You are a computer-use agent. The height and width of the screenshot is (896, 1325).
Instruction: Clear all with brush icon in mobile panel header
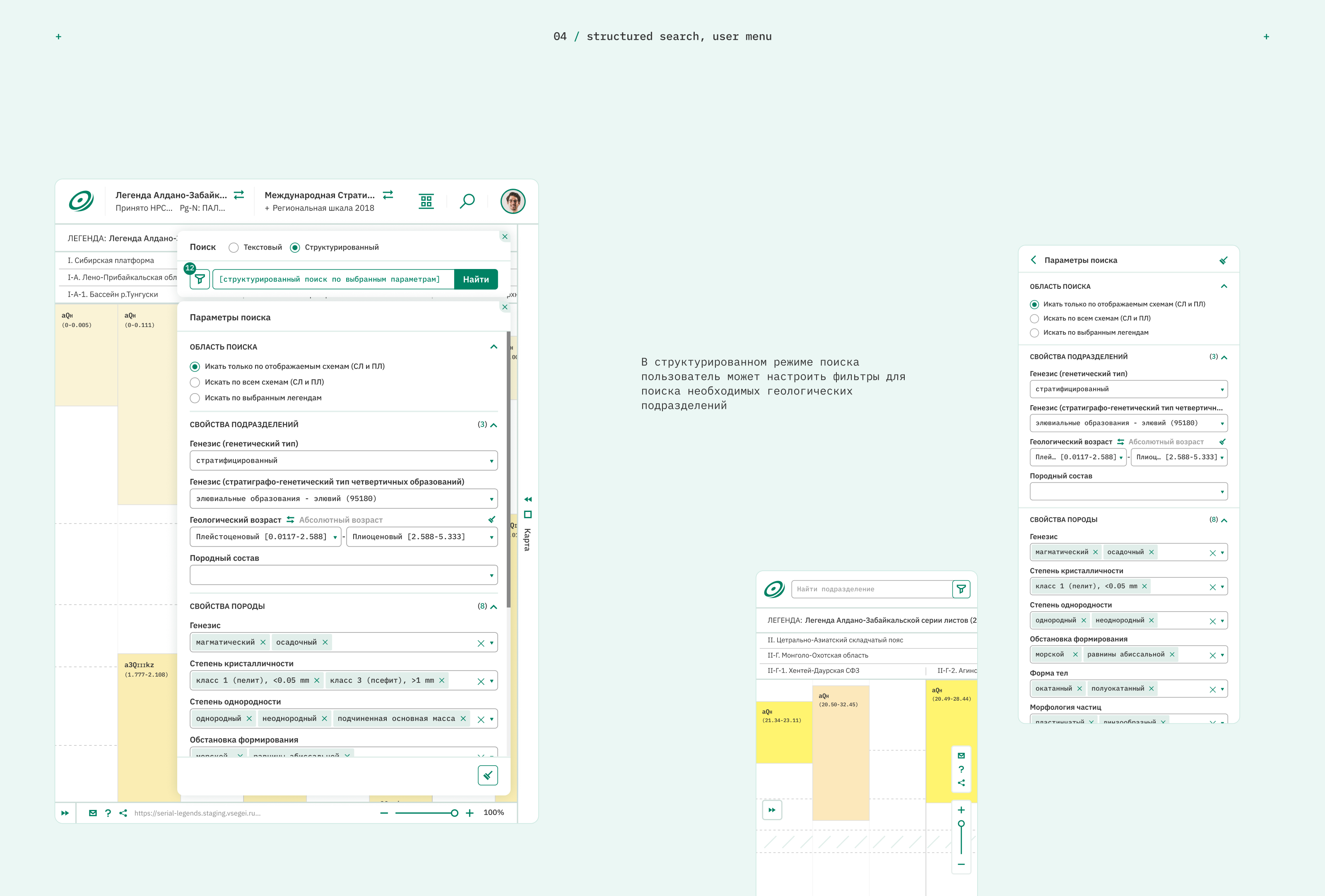pos(1224,260)
